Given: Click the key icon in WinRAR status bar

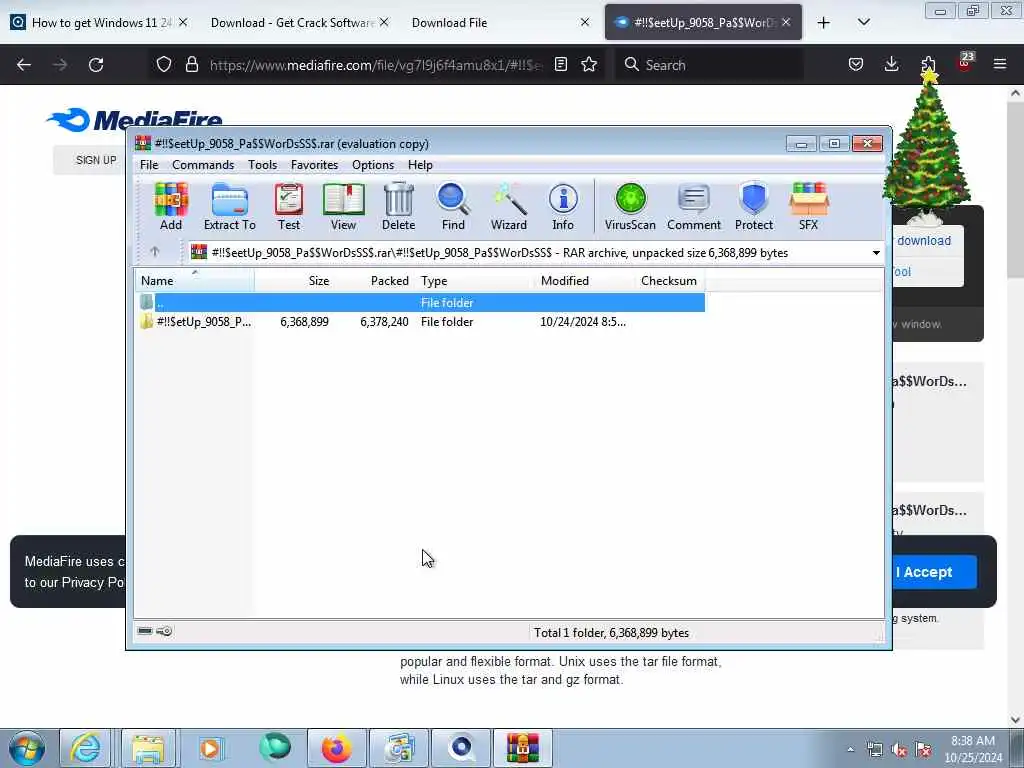Looking at the screenshot, I should 165,631.
